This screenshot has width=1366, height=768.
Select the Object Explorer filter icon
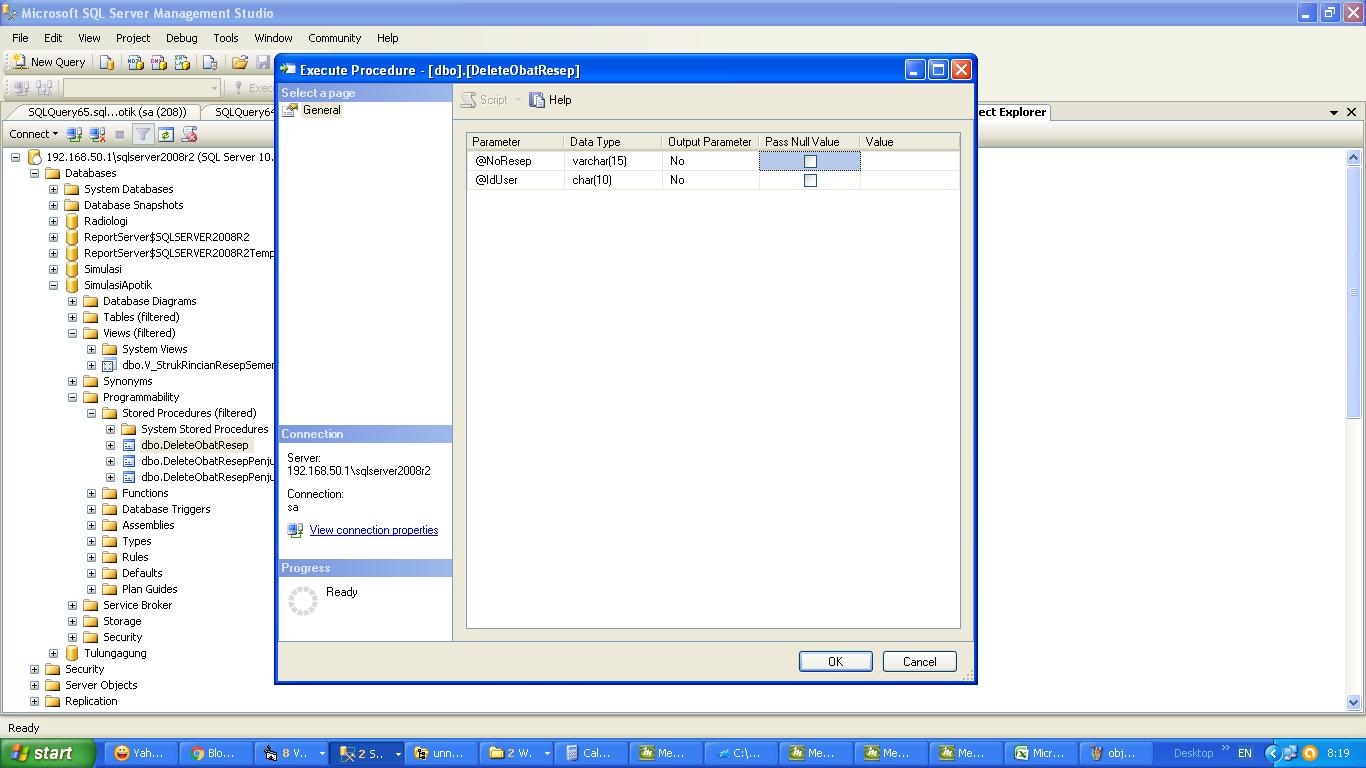pos(144,134)
